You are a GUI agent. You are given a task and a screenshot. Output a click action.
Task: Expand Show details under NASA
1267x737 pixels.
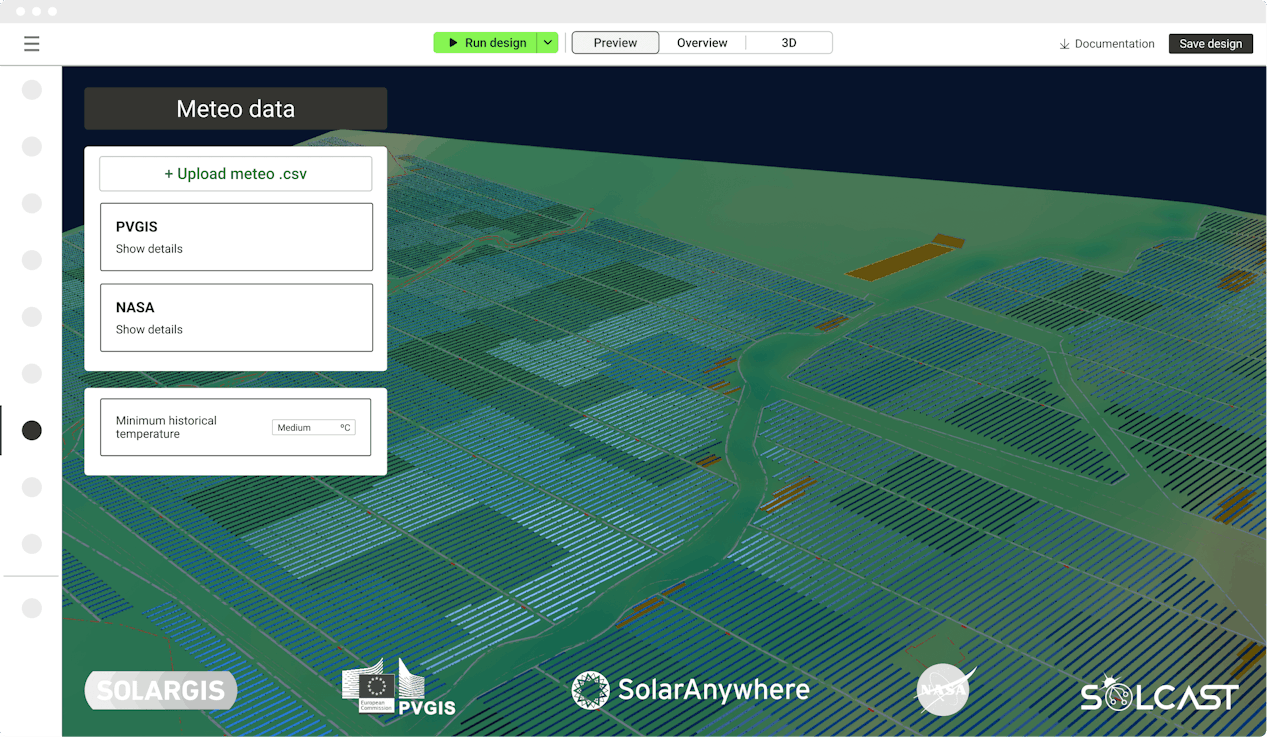[147, 329]
